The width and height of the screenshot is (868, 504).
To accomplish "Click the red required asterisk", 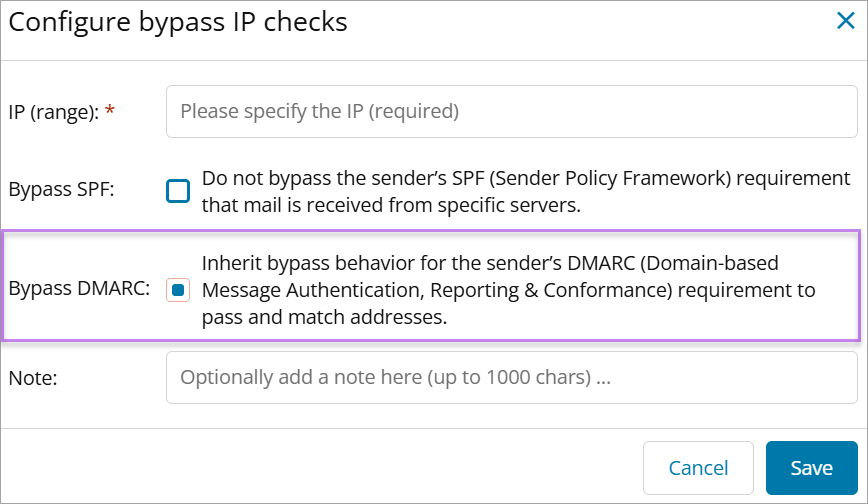I will pos(110,112).
